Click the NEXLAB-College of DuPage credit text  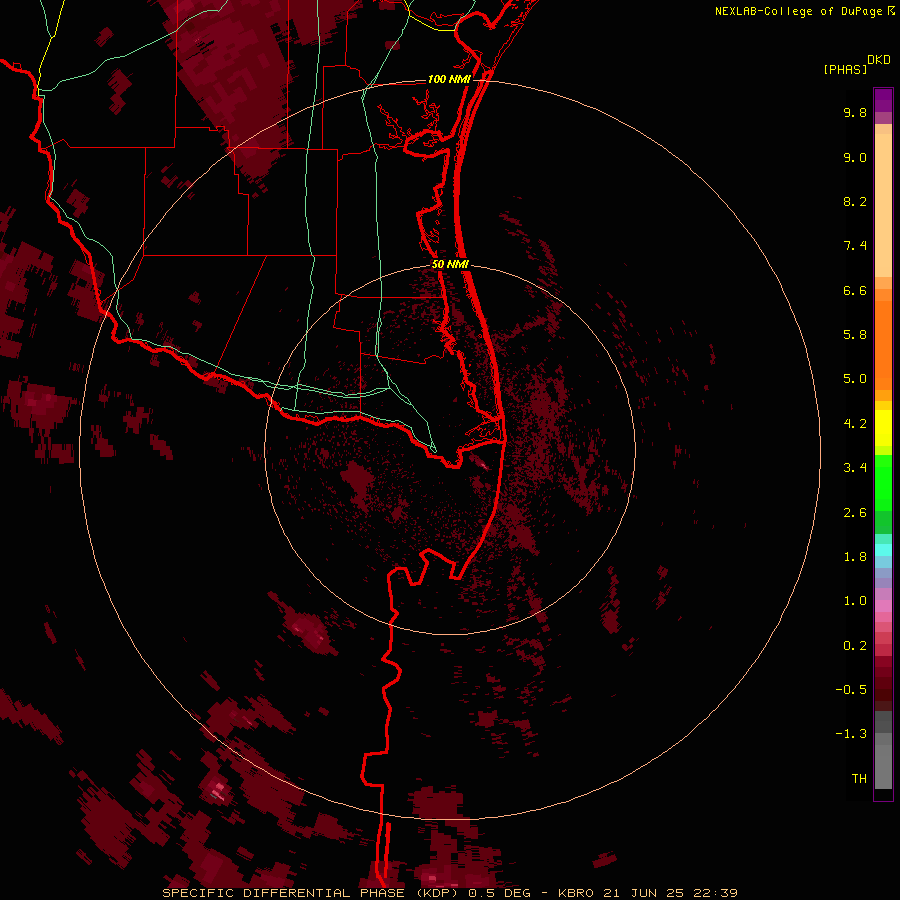tap(800, 11)
